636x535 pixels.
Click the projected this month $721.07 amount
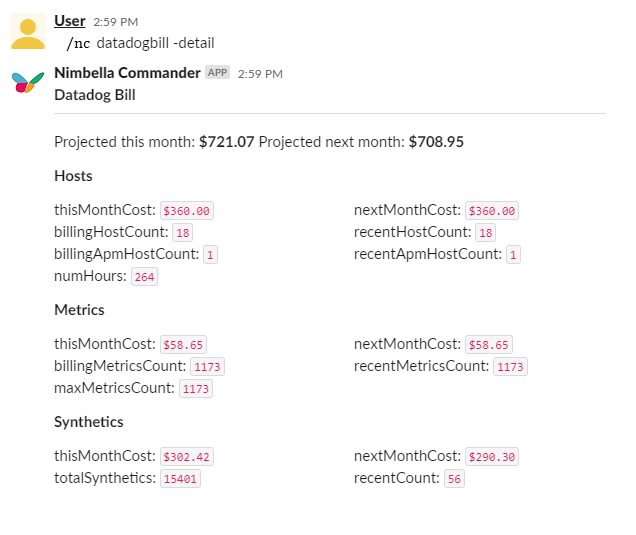[226, 142]
